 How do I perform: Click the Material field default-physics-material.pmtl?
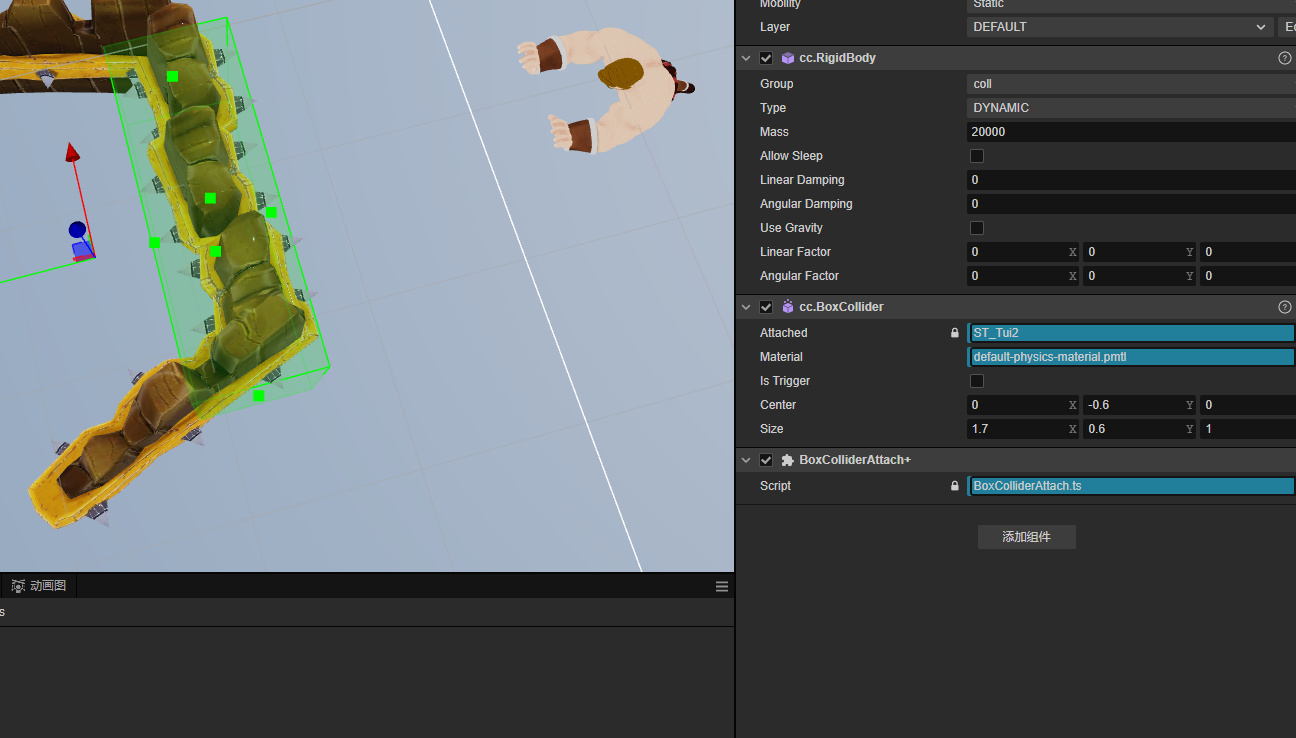click(1132, 357)
